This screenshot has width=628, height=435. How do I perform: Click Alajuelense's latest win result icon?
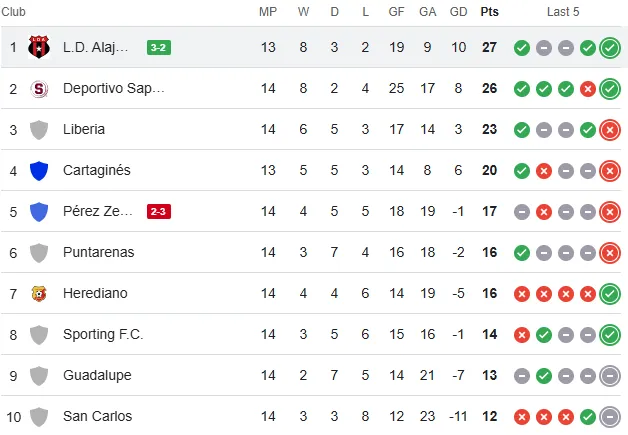610,47
